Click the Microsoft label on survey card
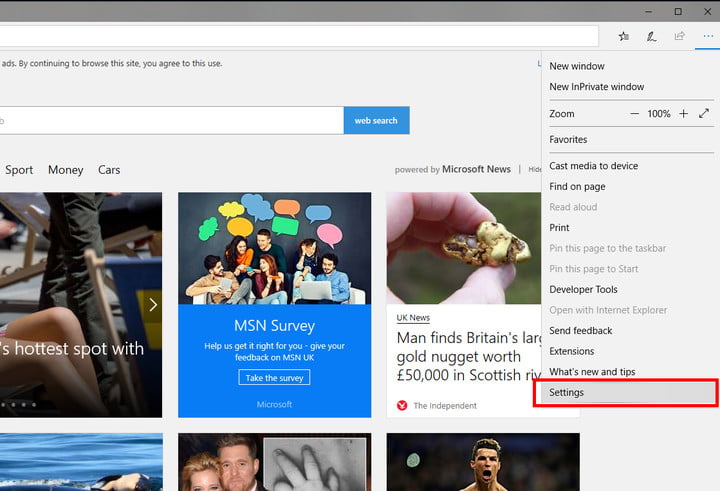This screenshot has height=491, width=720. (274, 404)
